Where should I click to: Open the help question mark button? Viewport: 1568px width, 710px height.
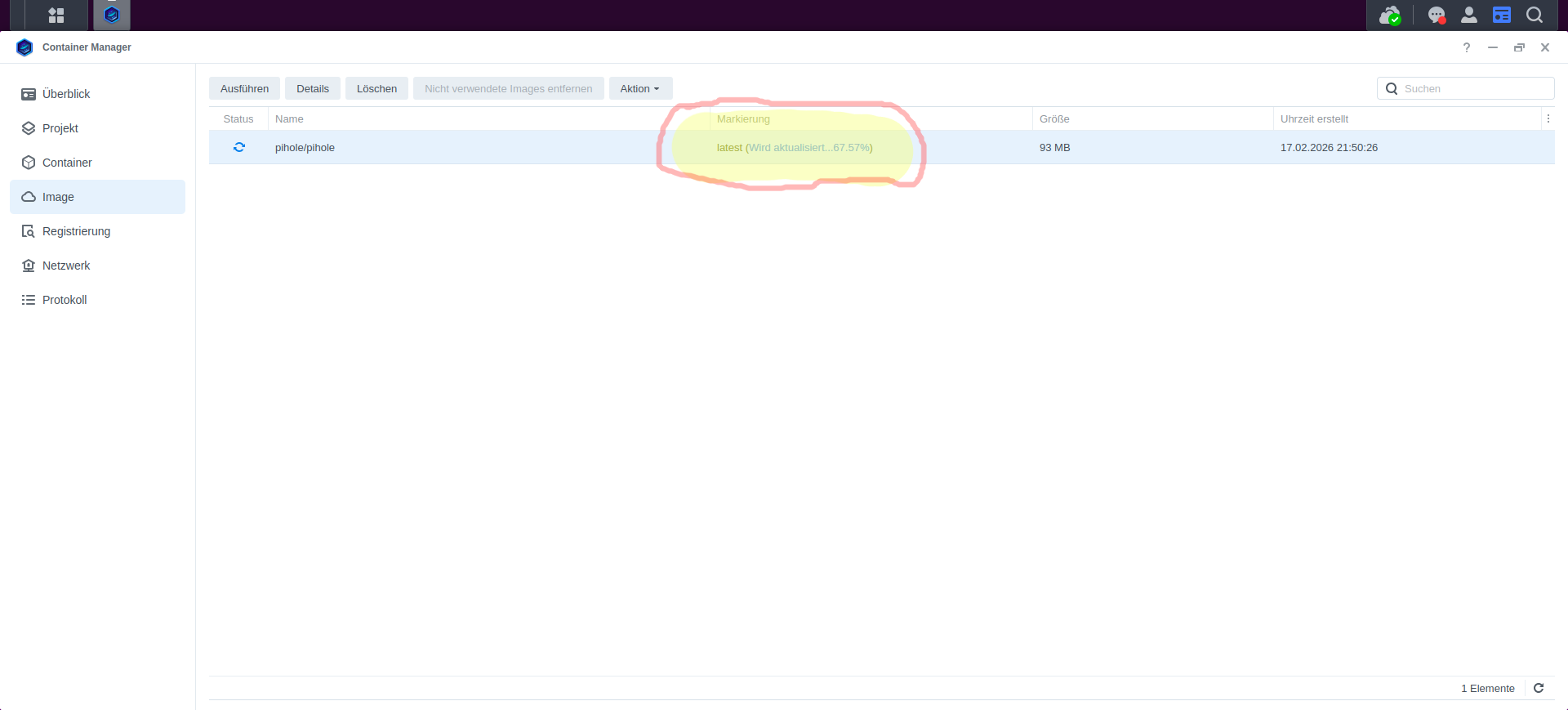(x=1467, y=47)
